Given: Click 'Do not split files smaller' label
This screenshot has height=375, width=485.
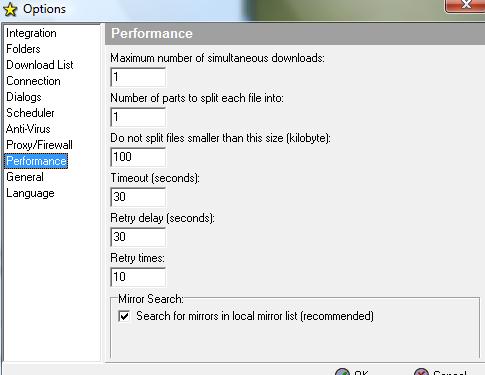Looking at the screenshot, I should (x=220, y=138).
